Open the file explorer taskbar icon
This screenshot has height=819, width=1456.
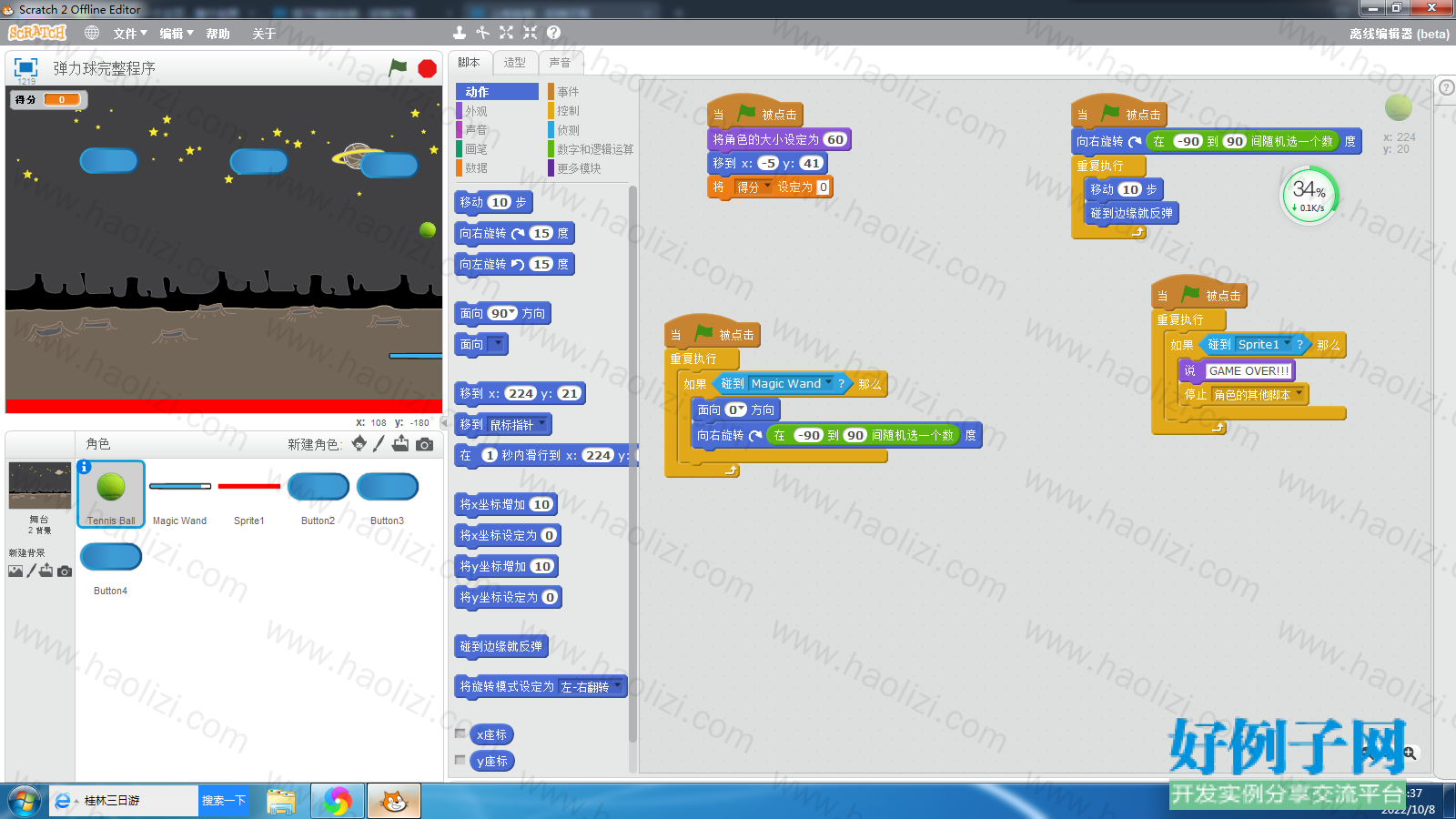point(281,801)
